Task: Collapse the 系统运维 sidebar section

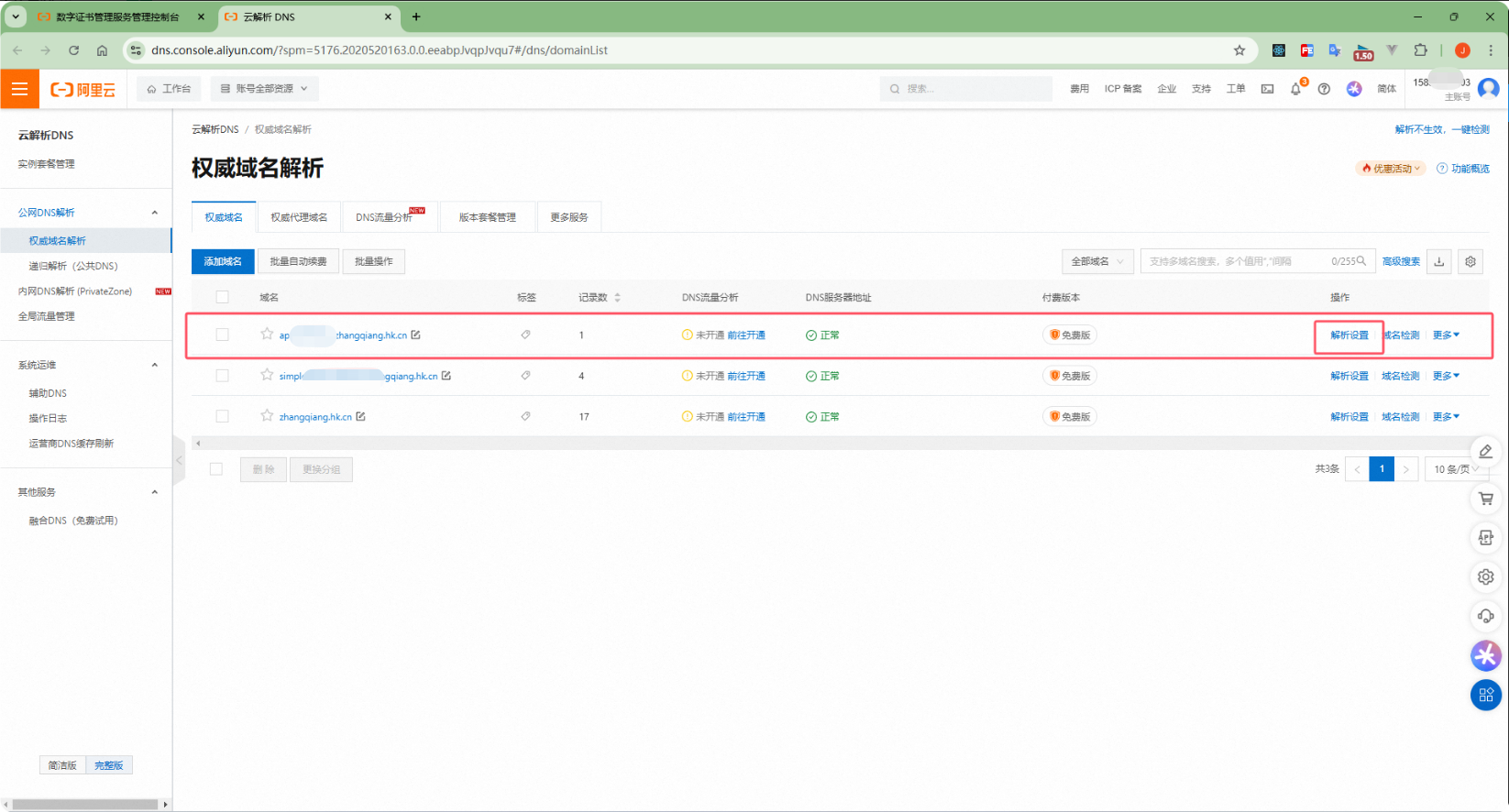Action: coord(154,365)
